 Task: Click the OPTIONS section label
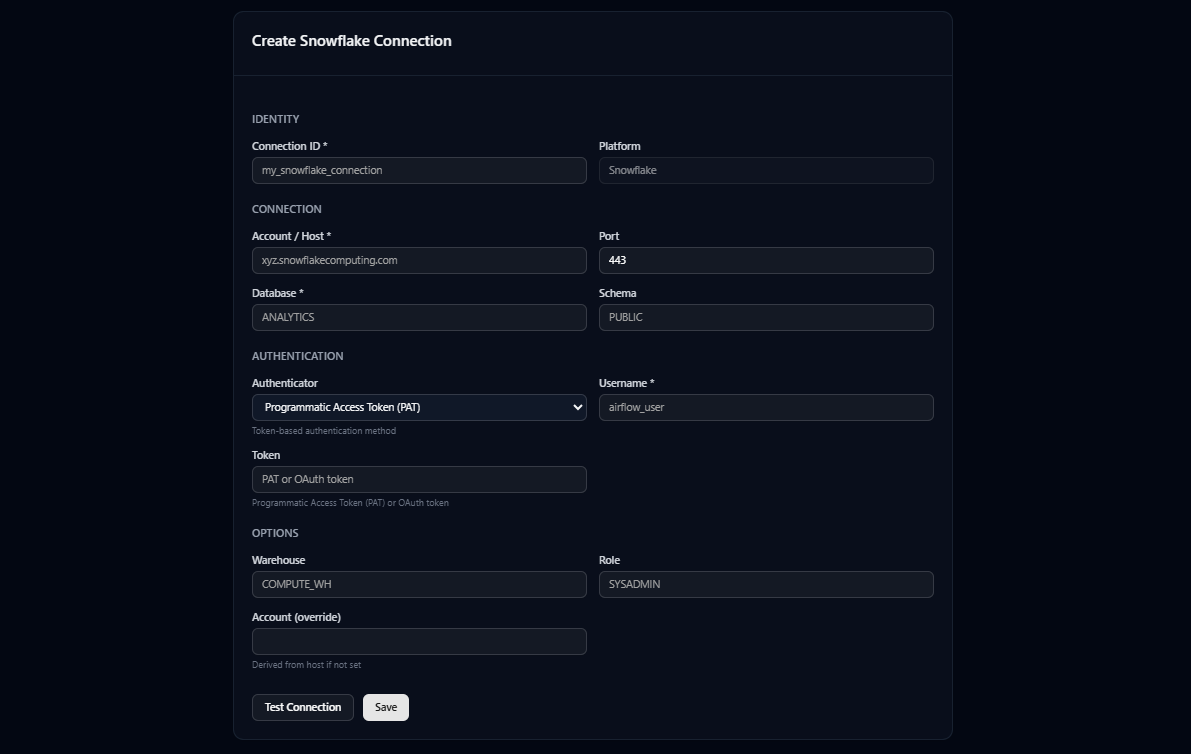pyautogui.click(x=275, y=533)
